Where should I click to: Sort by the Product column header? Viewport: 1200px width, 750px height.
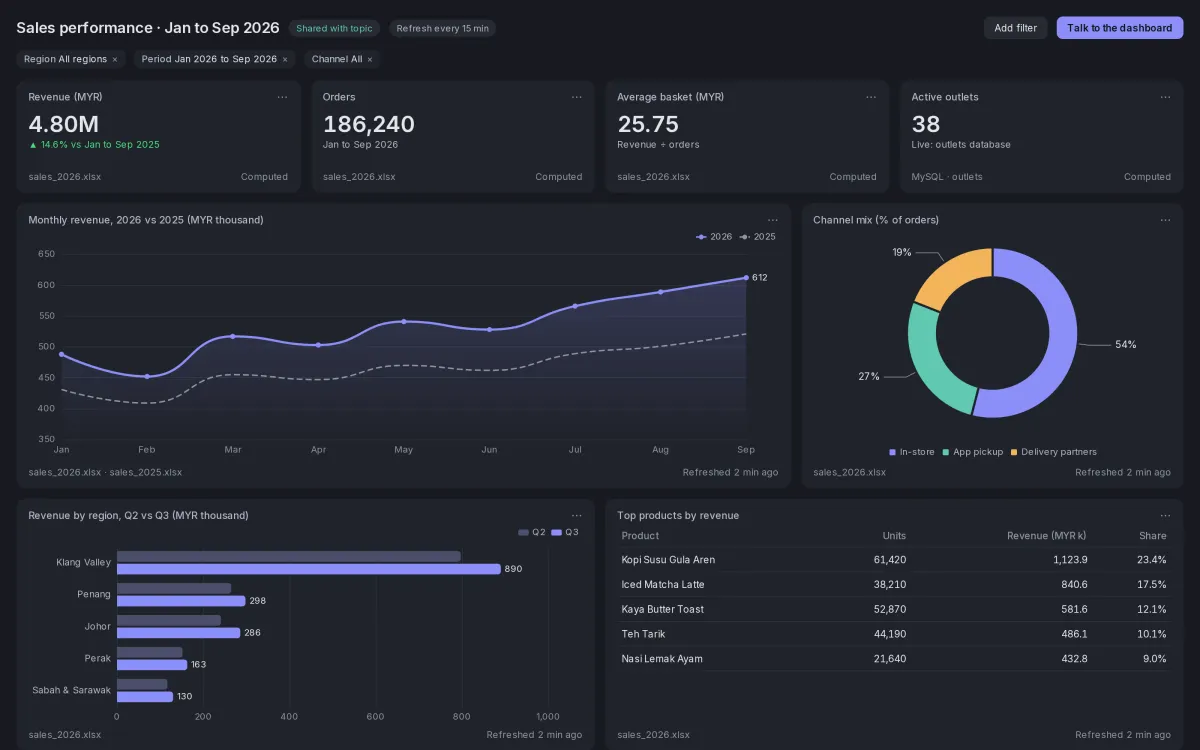tap(640, 536)
